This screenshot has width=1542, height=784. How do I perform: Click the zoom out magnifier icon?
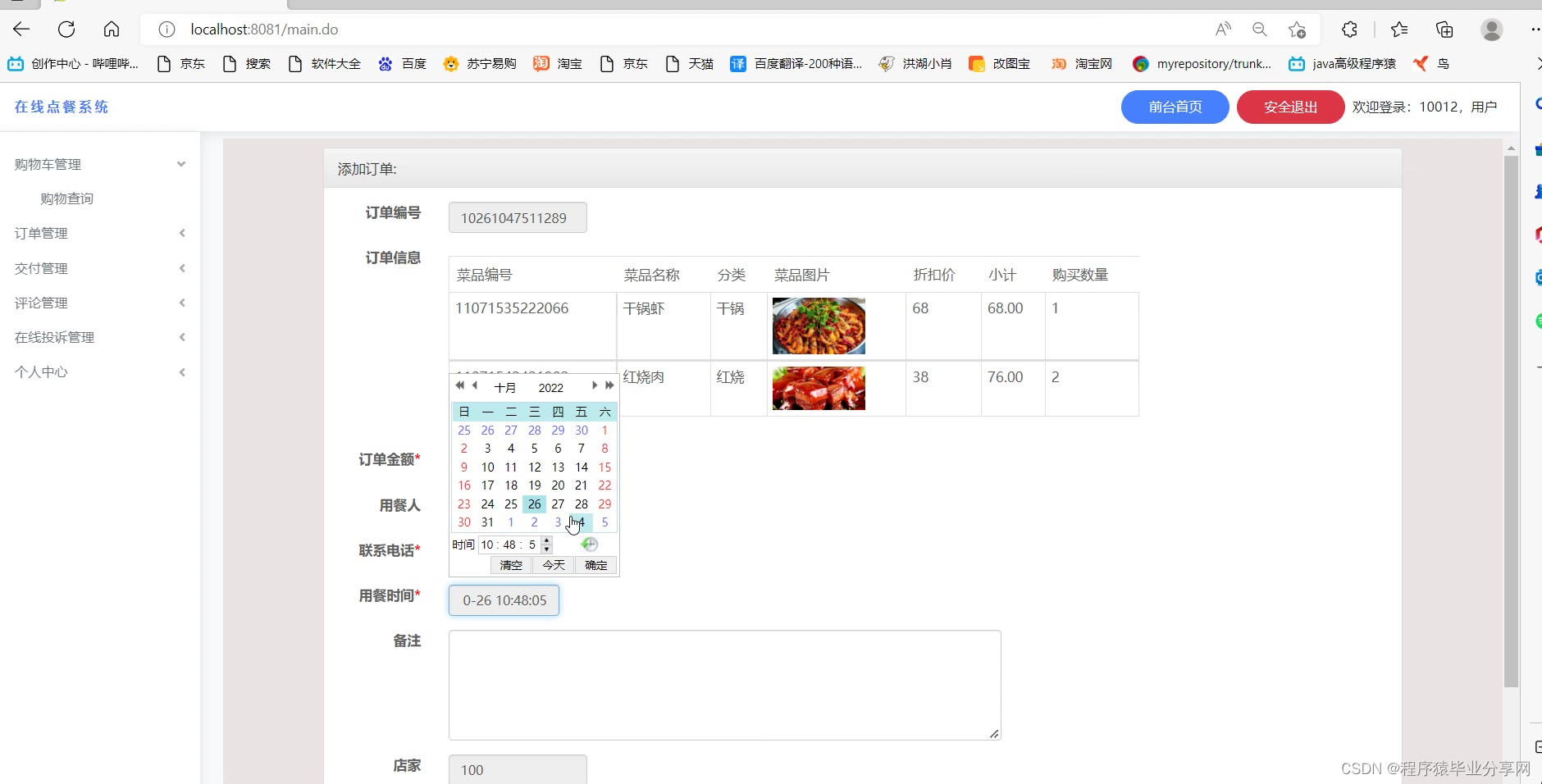coord(1260,30)
